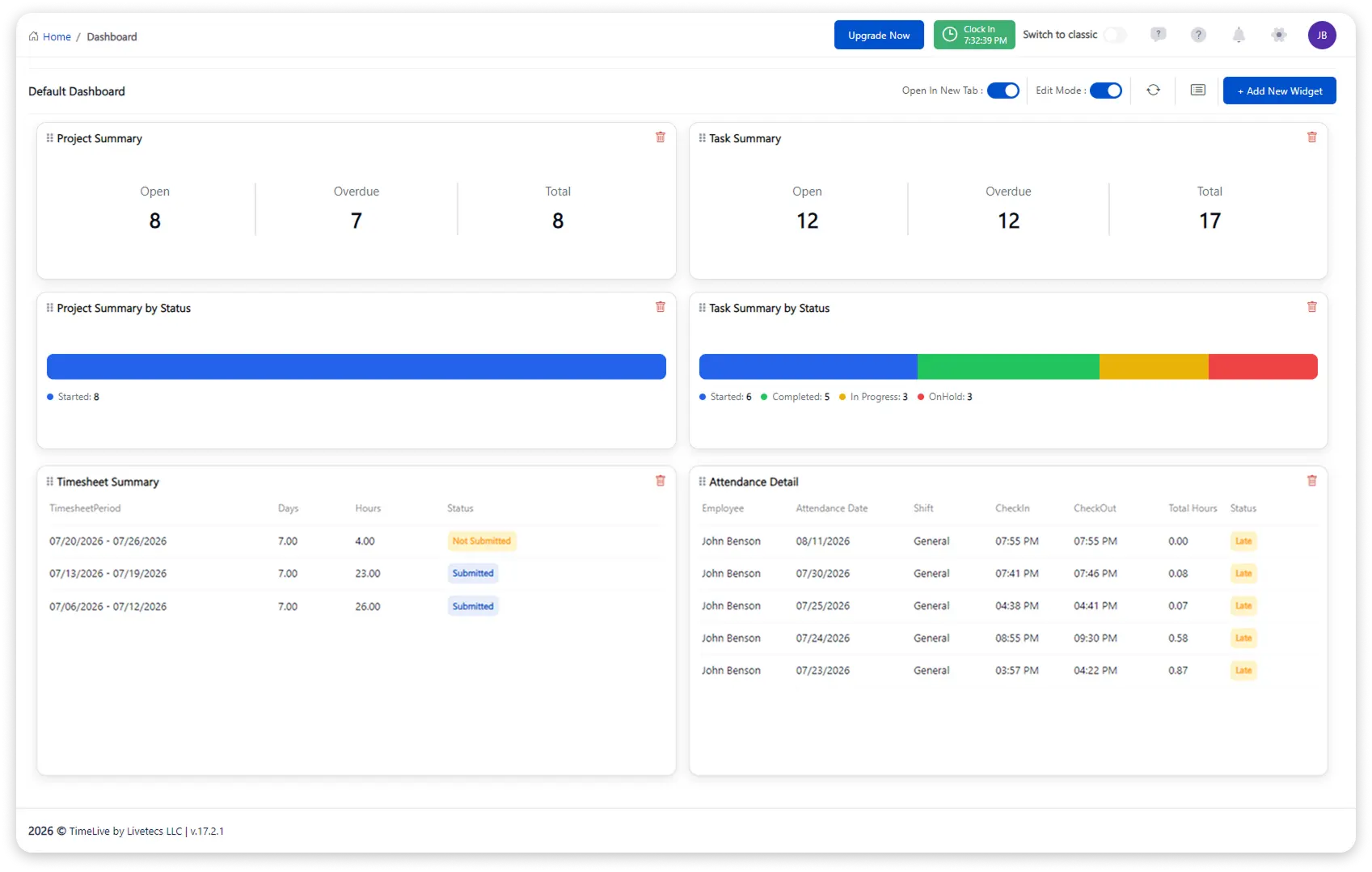
Task: Click Task Summary Overdue value 12
Action: 1008,221
